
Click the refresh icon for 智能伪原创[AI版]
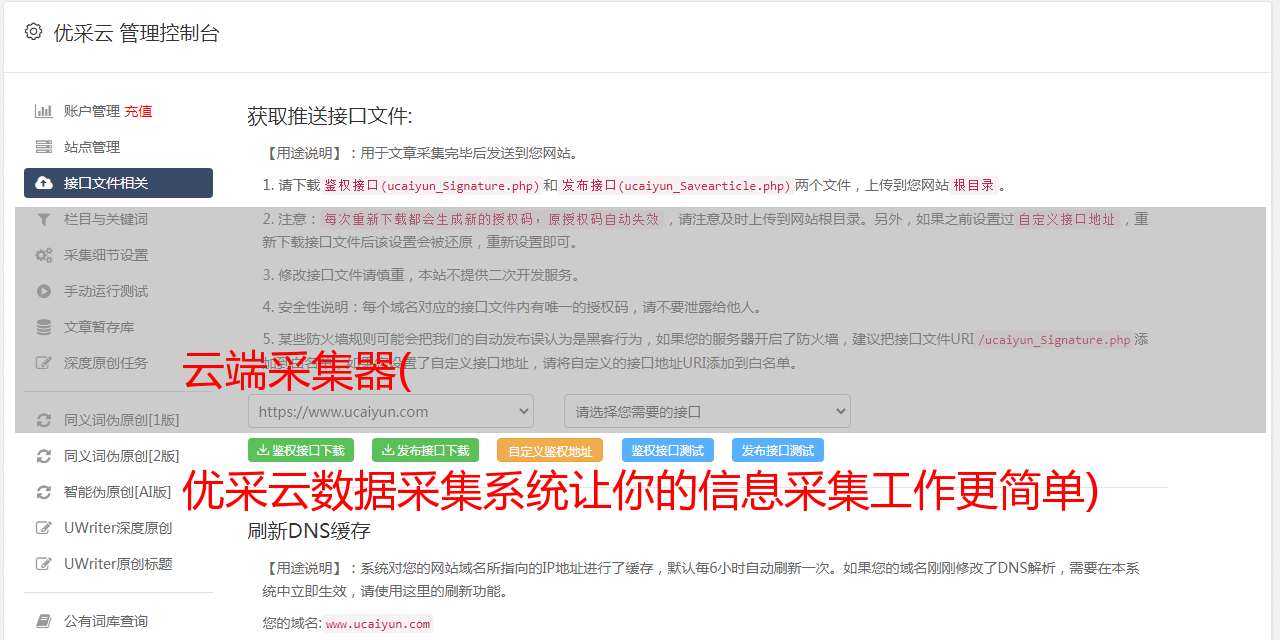coord(44,492)
